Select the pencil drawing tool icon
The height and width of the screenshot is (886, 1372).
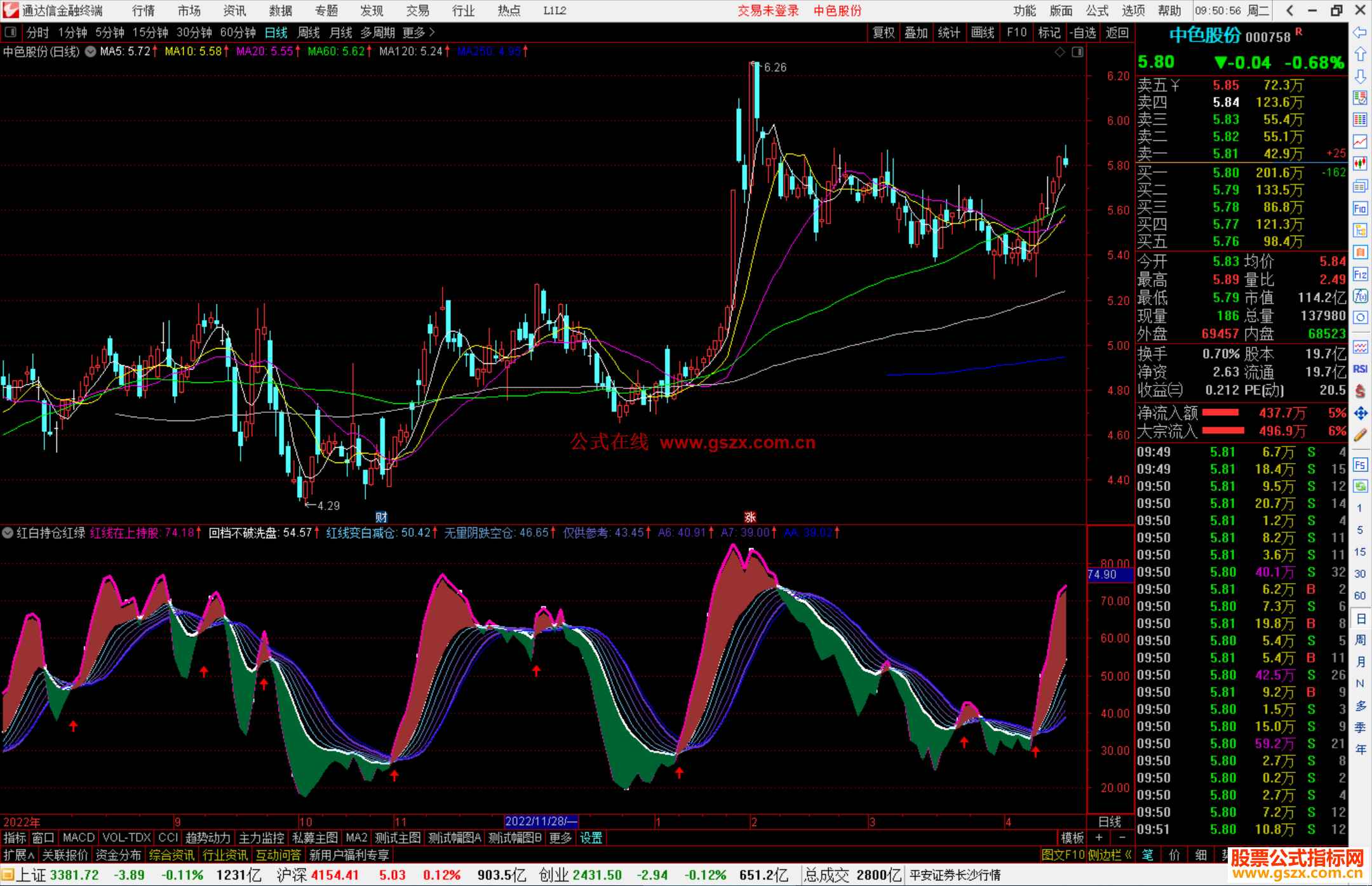point(1360,436)
